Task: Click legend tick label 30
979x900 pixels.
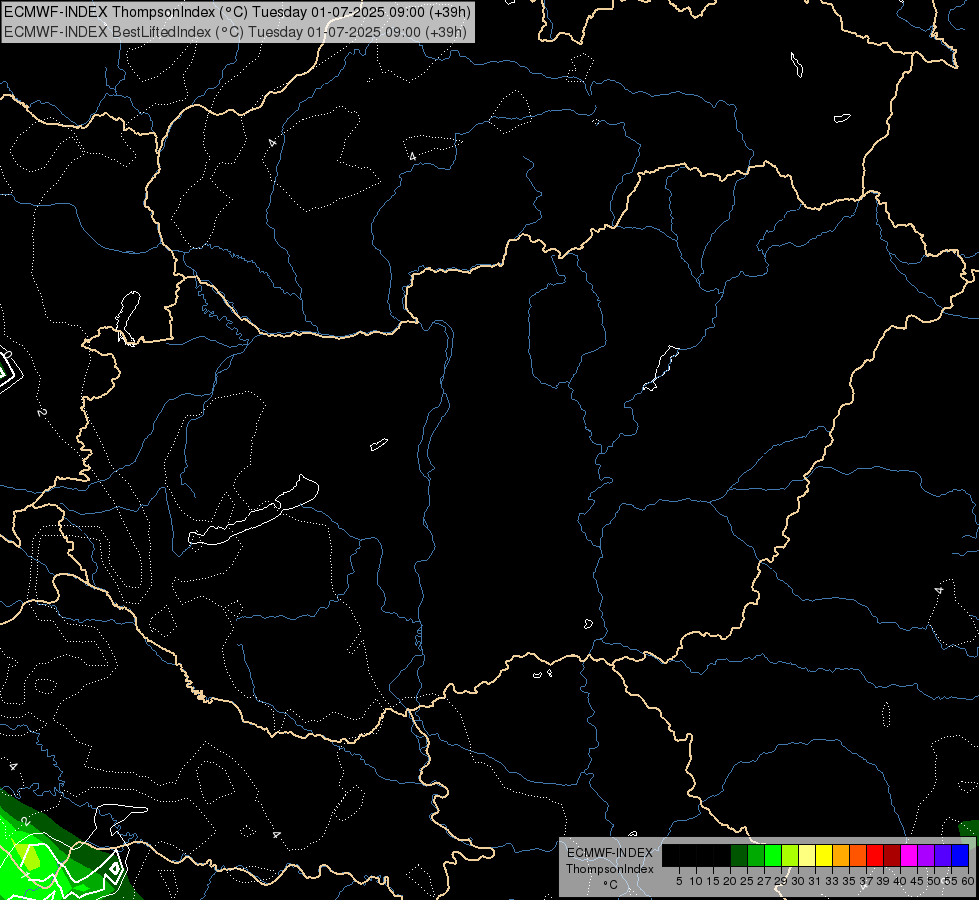Action: pos(799,881)
